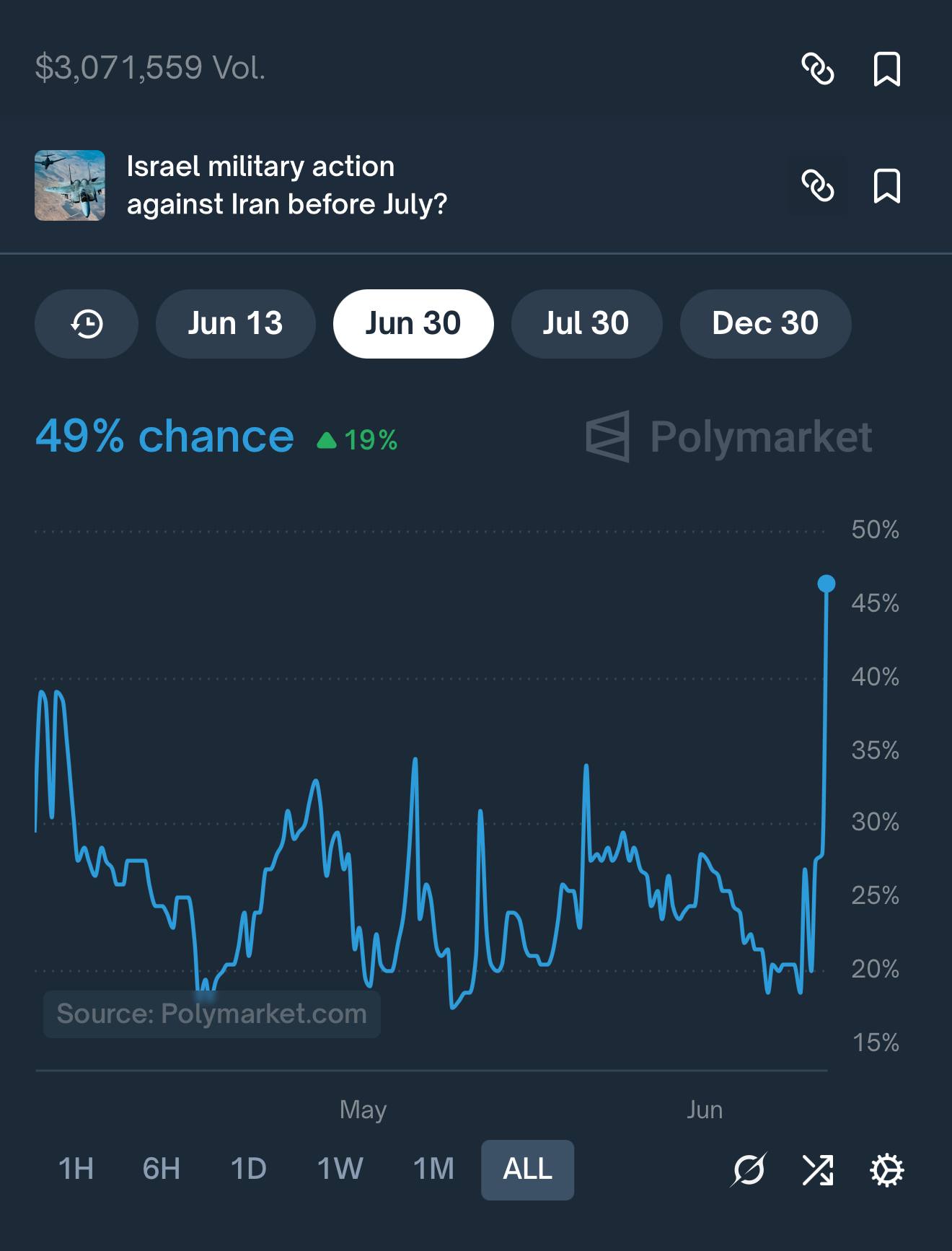Screen dimensions: 952x1251
Task: Copy link icon beside the volume figure
Action: coord(818,69)
